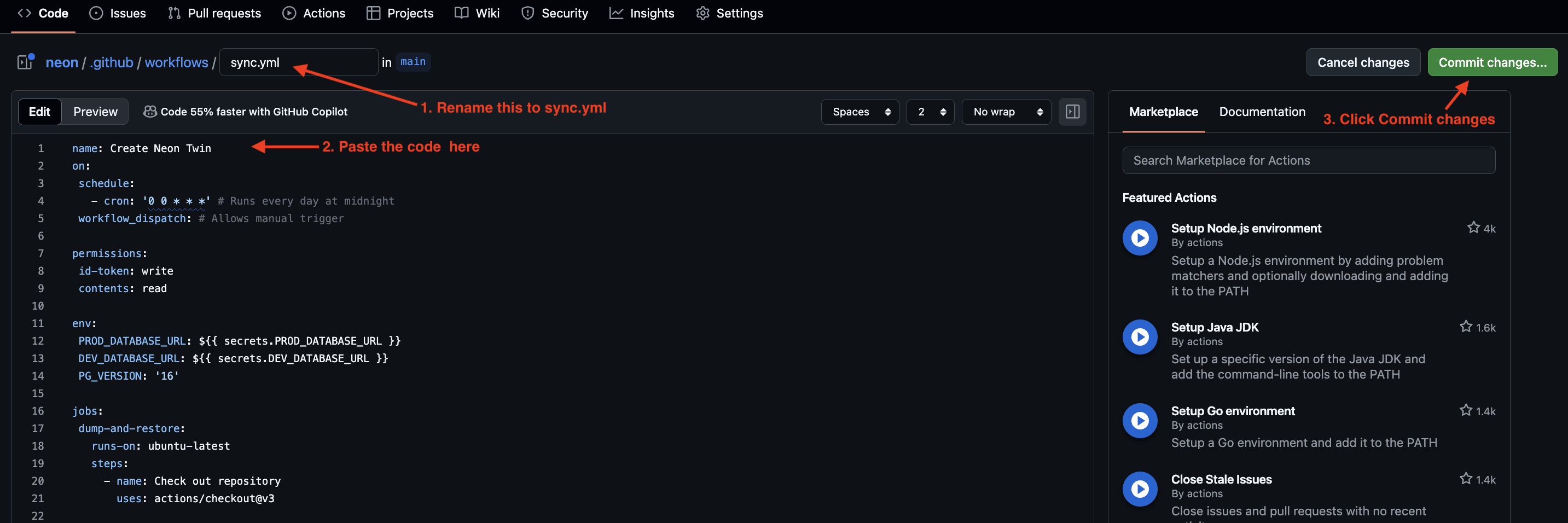Click Setup Java JDK play icon

coord(1140,336)
